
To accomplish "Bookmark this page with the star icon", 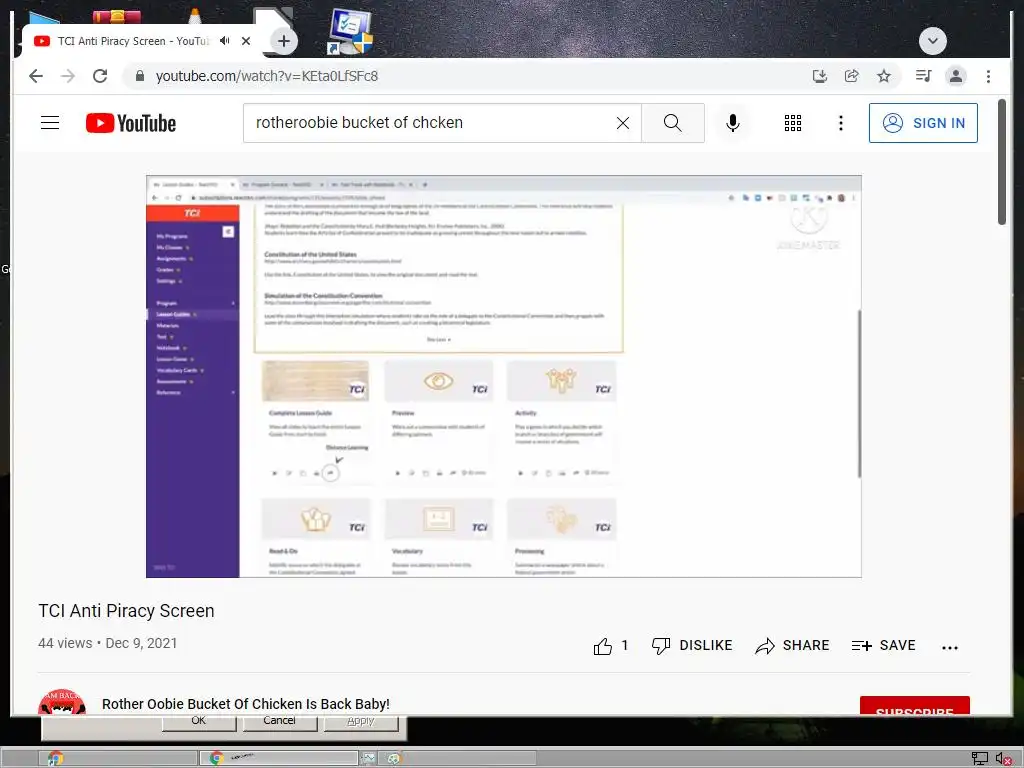I will (884, 76).
